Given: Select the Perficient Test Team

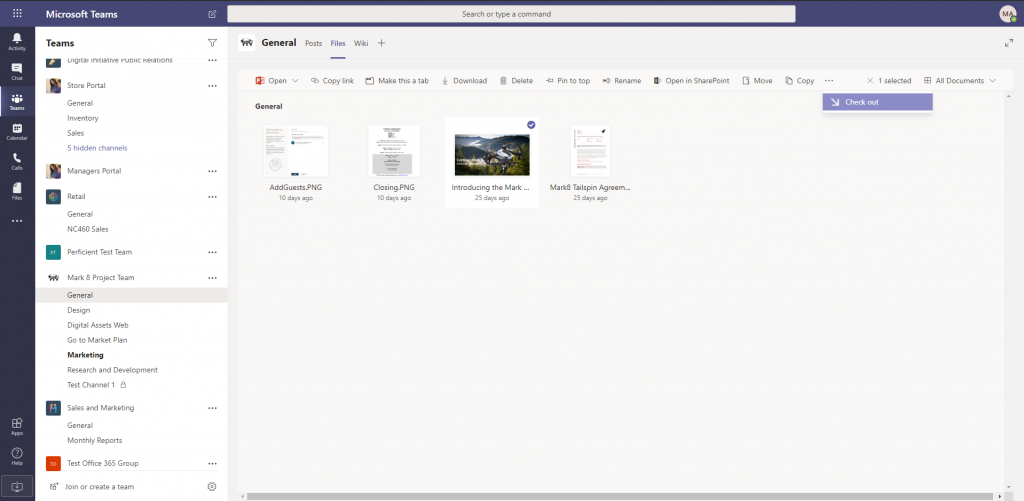Looking at the screenshot, I should click(99, 252).
